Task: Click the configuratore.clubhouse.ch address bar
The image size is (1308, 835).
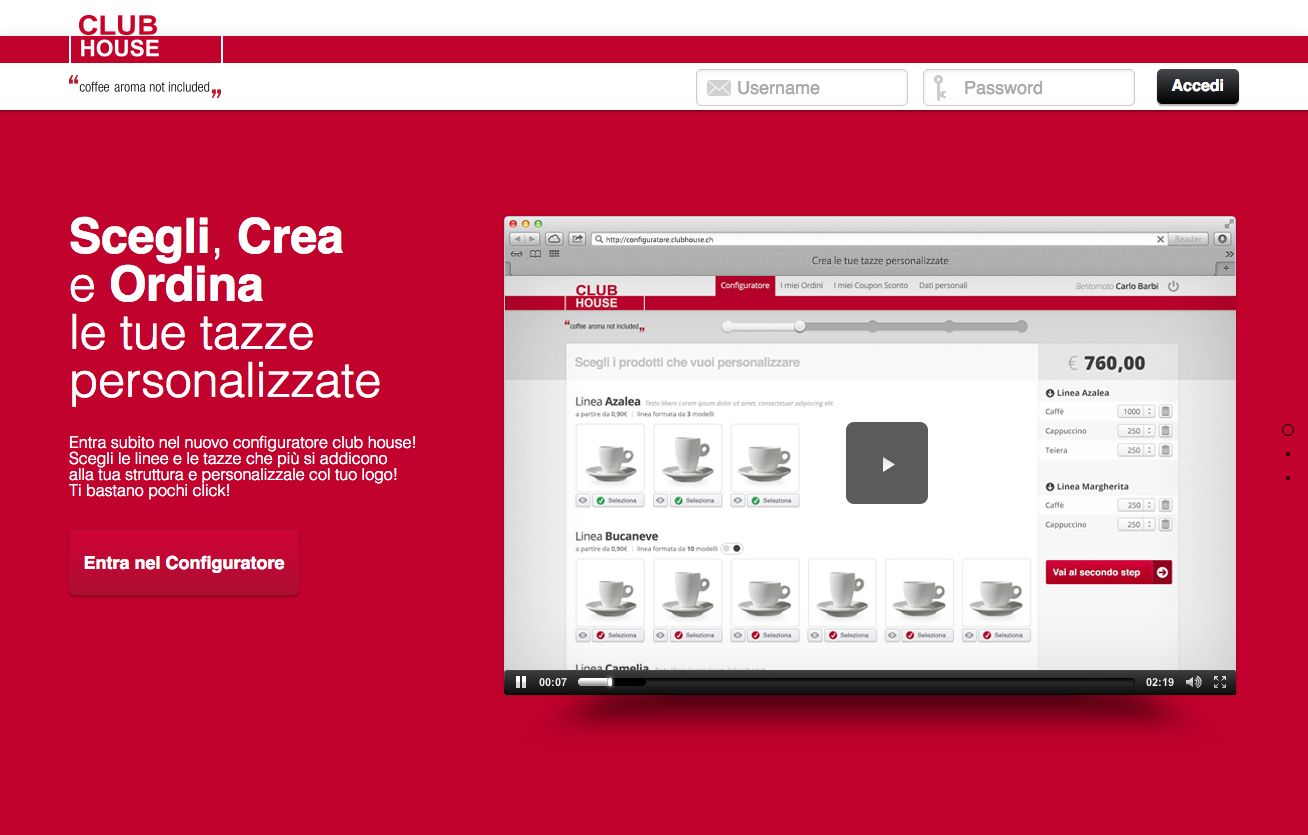Action: [x=880, y=239]
